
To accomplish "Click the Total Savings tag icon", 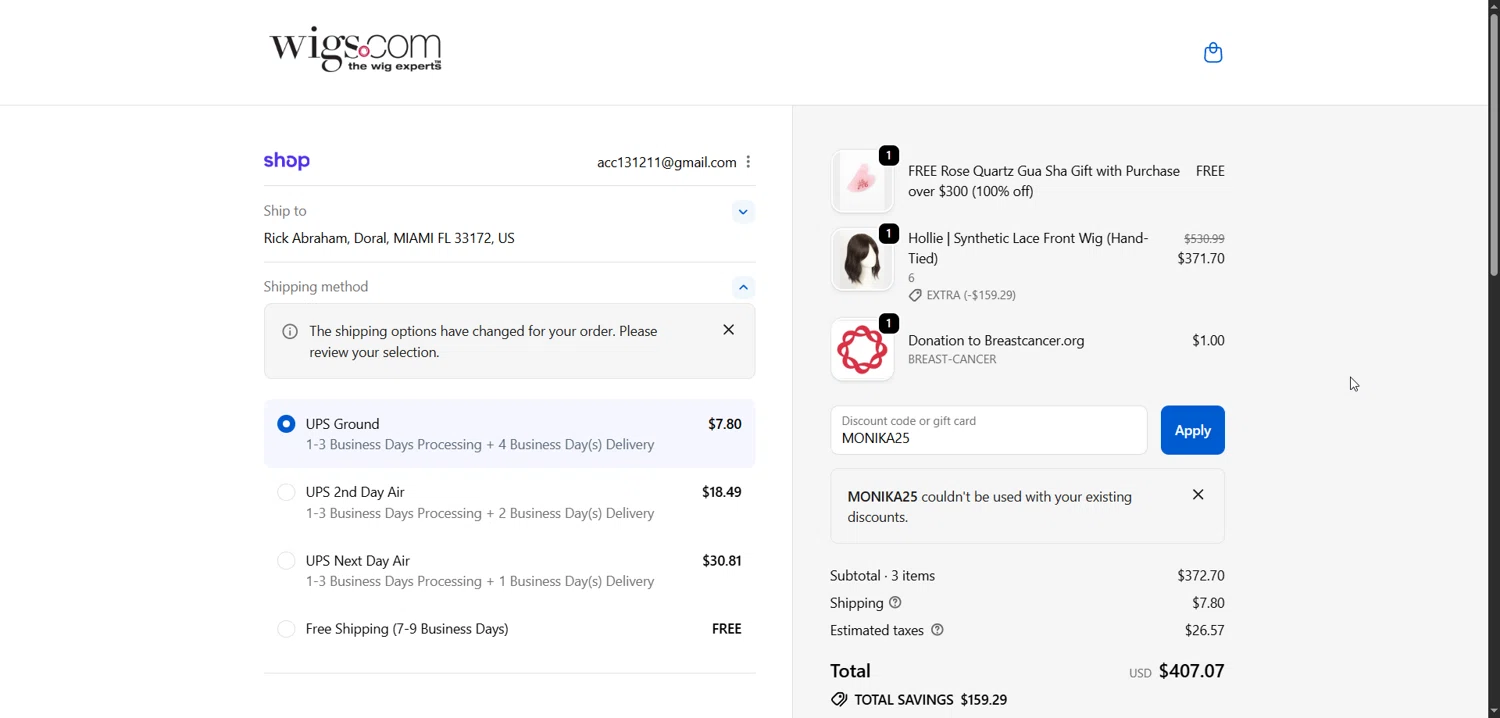I will click(839, 700).
